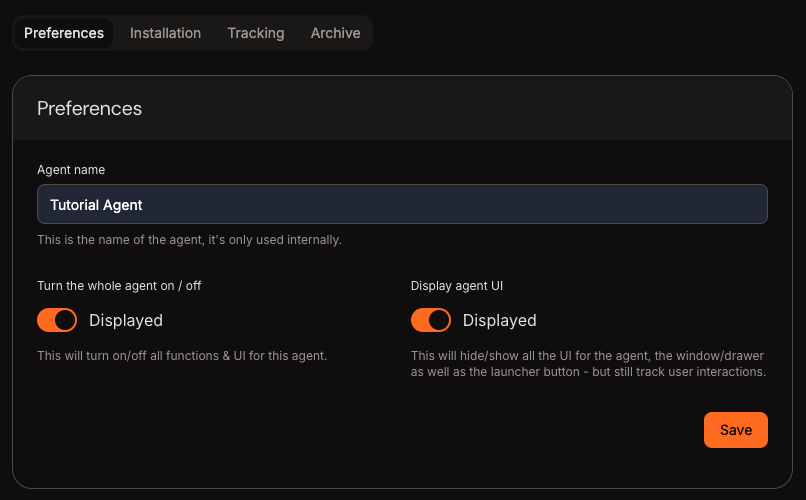This screenshot has width=806, height=500.
Task: Click 'Displayed' text beside Display agent UI switch
Action: coord(500,321)
